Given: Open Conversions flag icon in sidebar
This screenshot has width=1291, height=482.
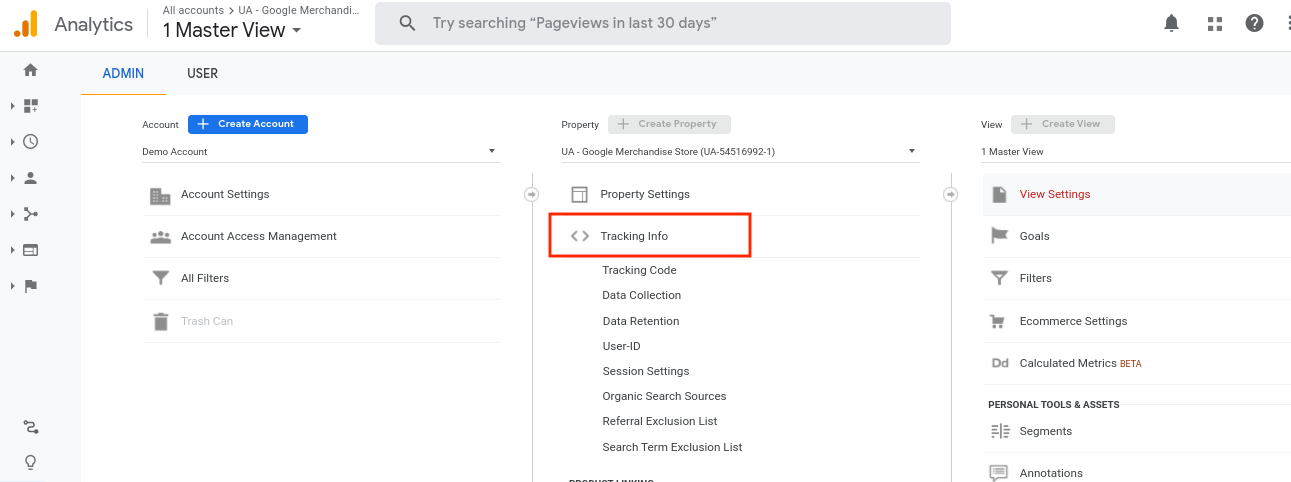Looking at the screenshot, I should click(30, 286).
